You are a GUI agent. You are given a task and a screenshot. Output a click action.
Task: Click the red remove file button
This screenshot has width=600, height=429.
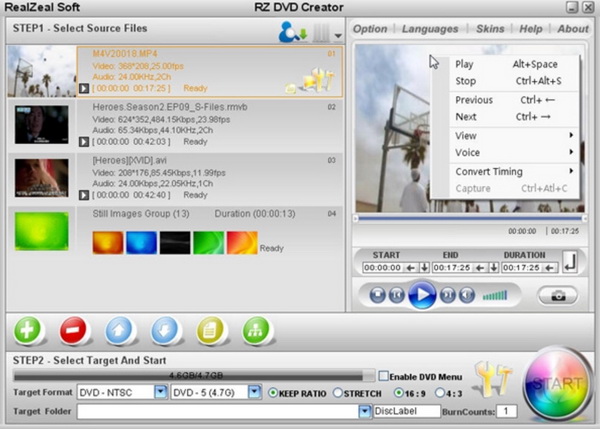(x=73, y=329)
